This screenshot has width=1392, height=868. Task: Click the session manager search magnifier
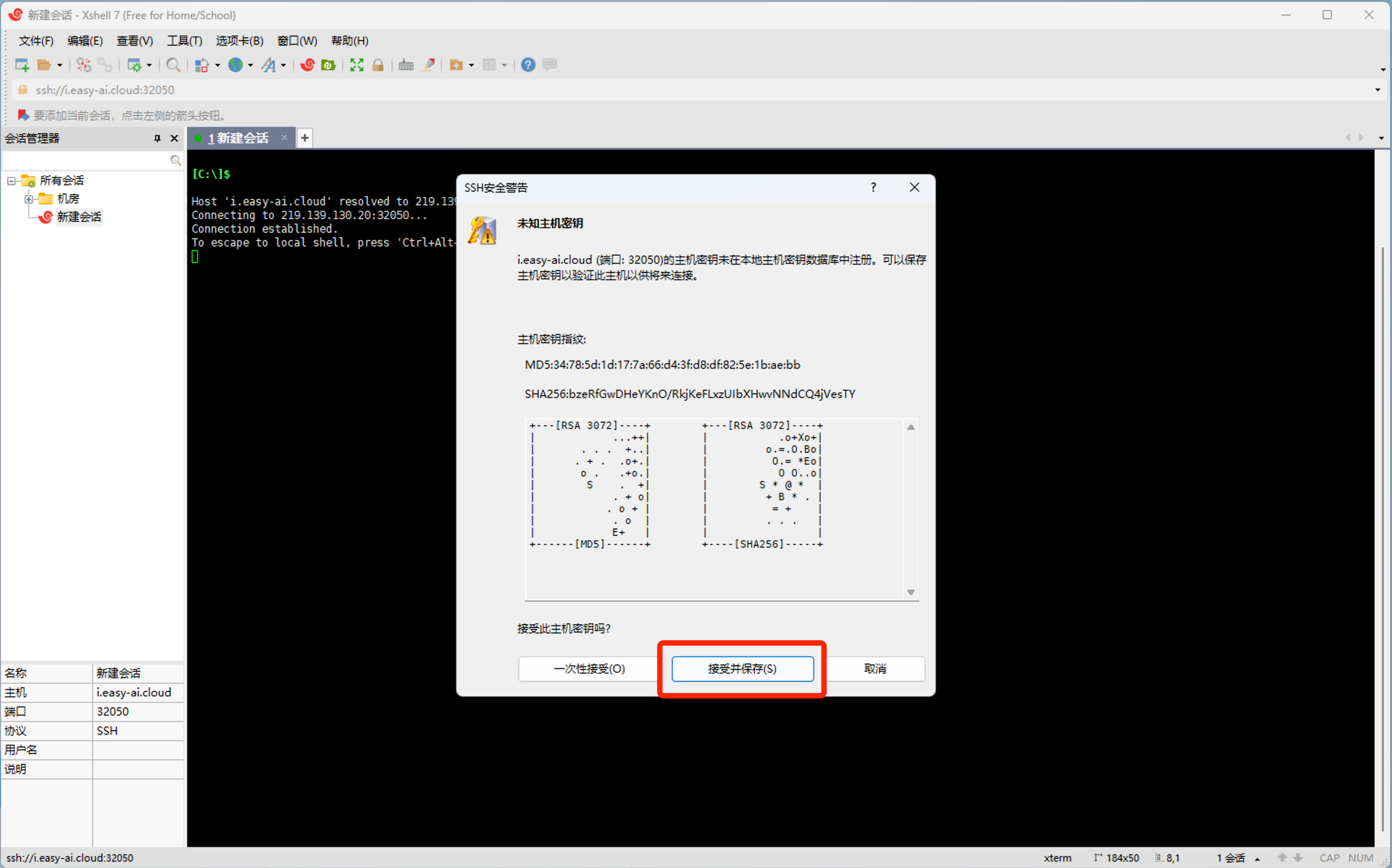176,161
